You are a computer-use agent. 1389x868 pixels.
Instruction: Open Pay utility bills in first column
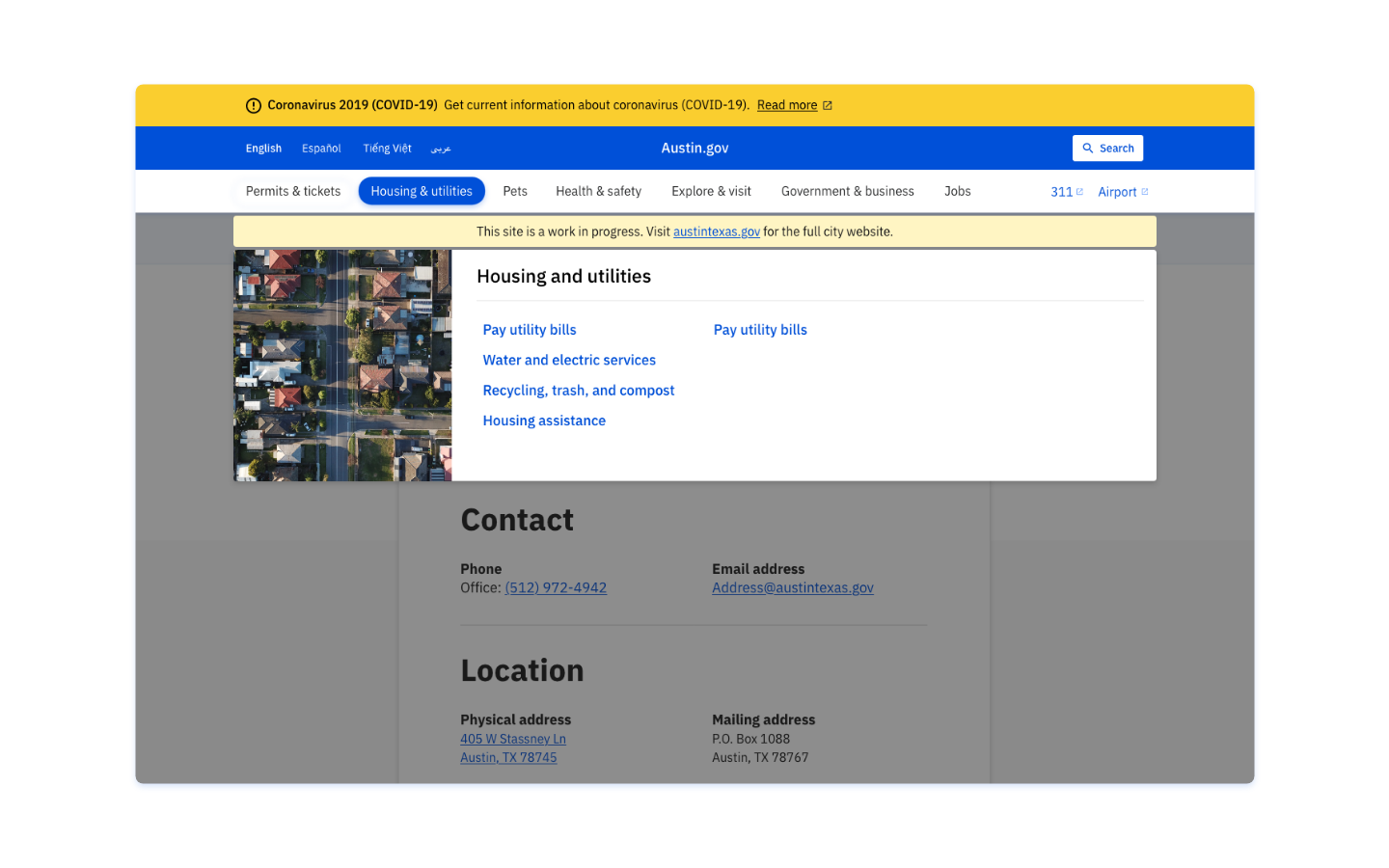(x=530, y=330)
